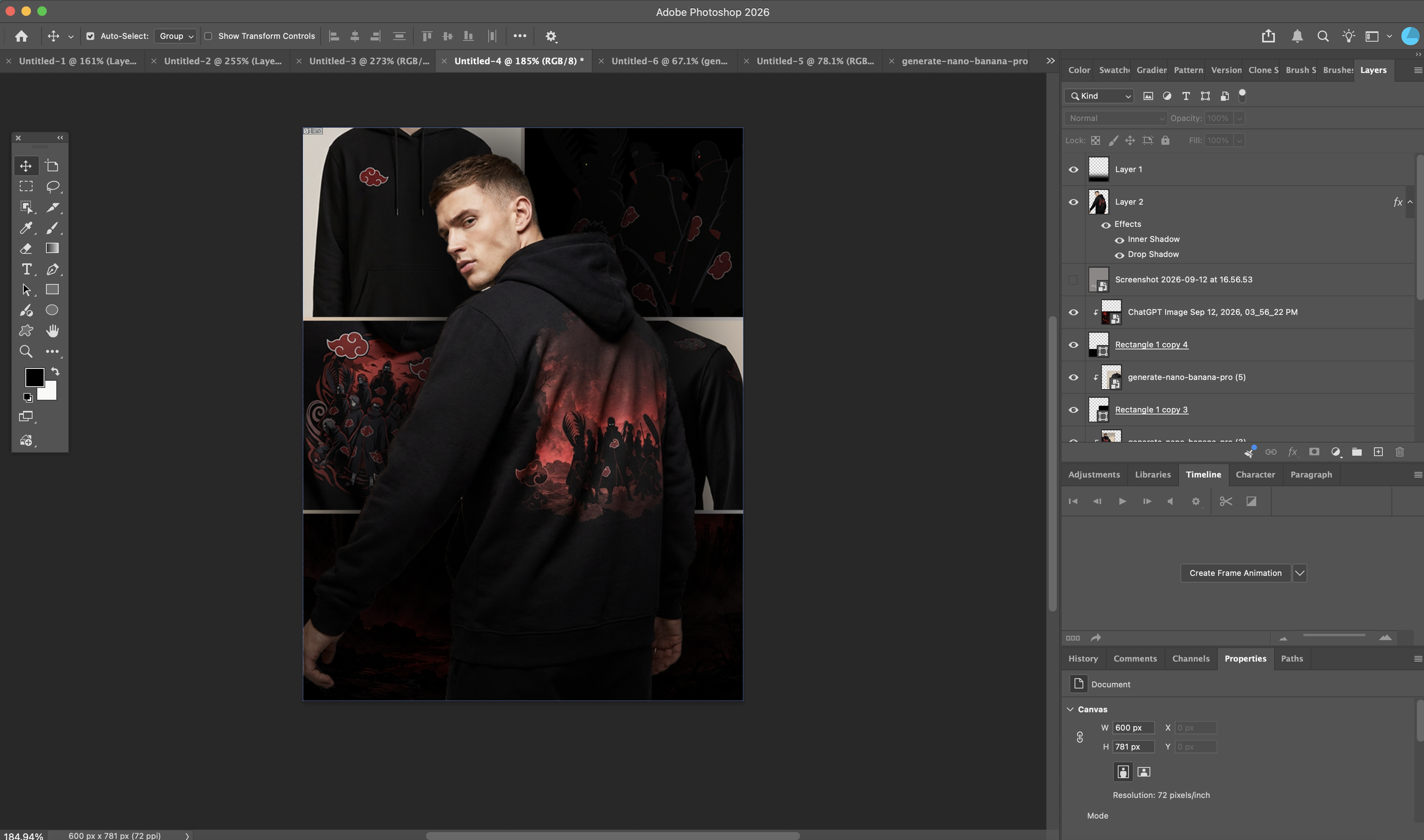Screen dimensions: 1424x840
Task: Open the Create Frame Animation dropdown arrow
Action: point(1299,573)
